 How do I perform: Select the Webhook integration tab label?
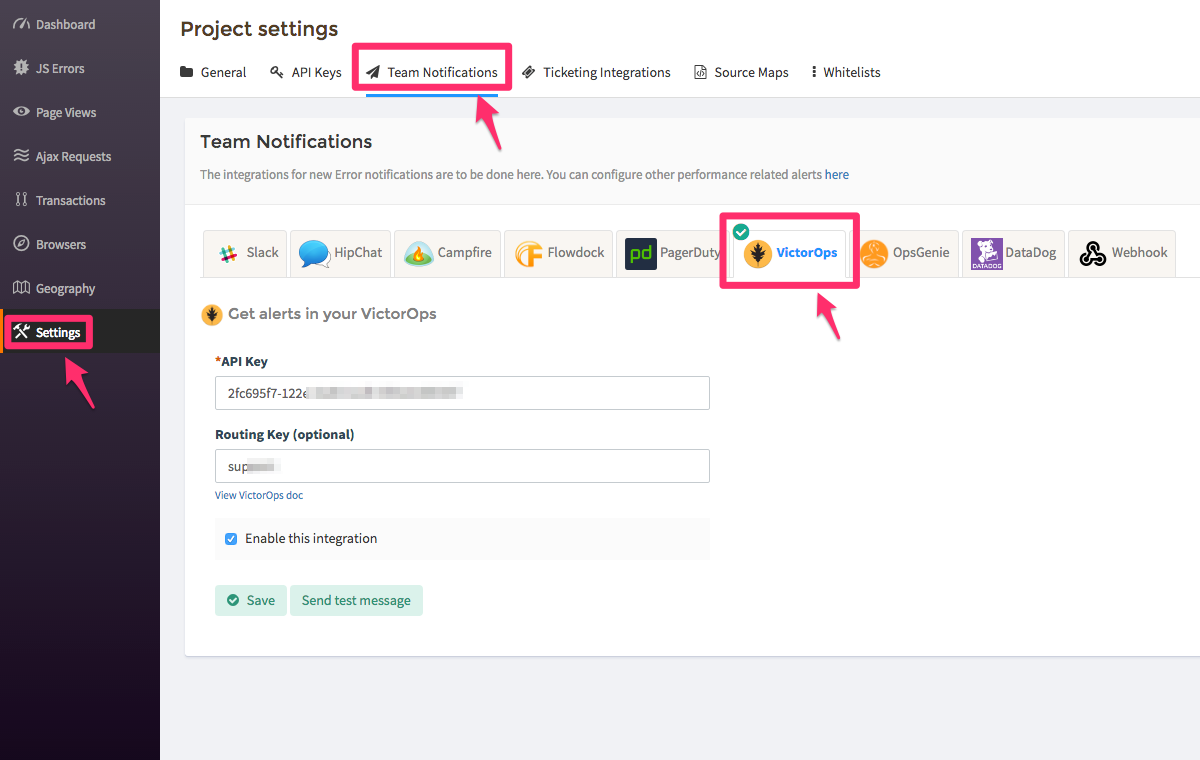click(1140, 253)
